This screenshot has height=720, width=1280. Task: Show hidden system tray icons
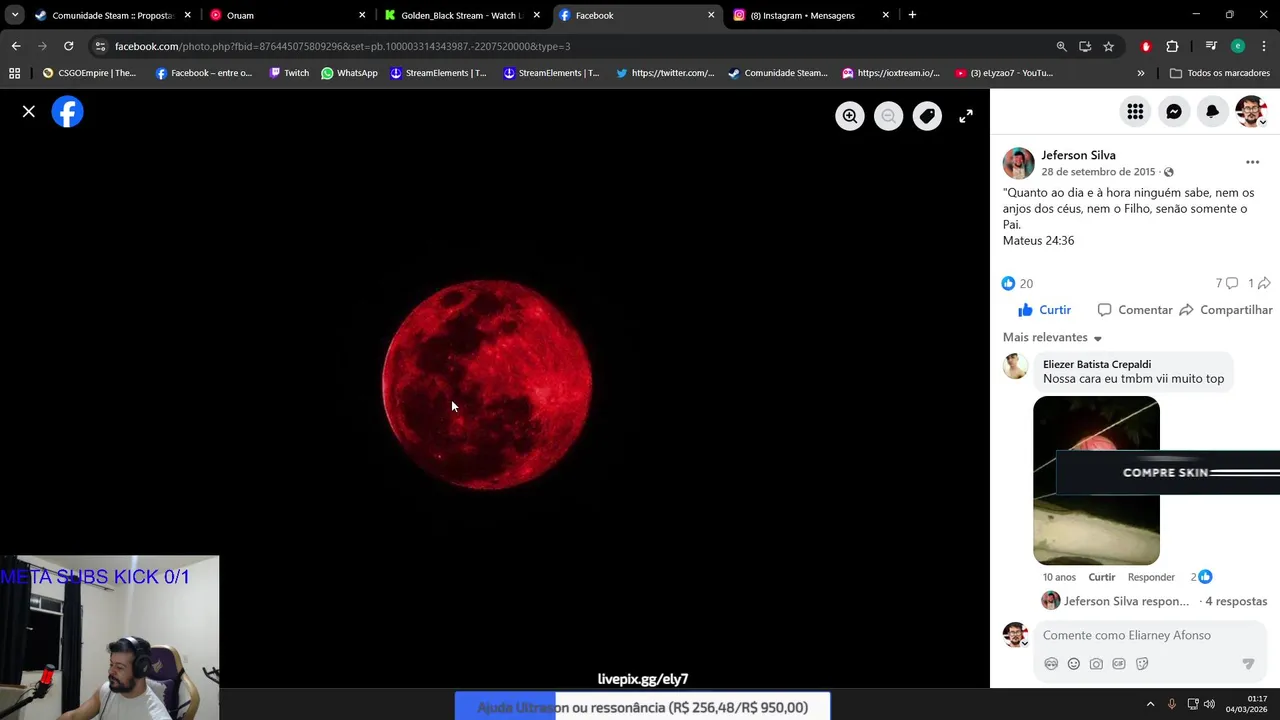(1150, 704)
